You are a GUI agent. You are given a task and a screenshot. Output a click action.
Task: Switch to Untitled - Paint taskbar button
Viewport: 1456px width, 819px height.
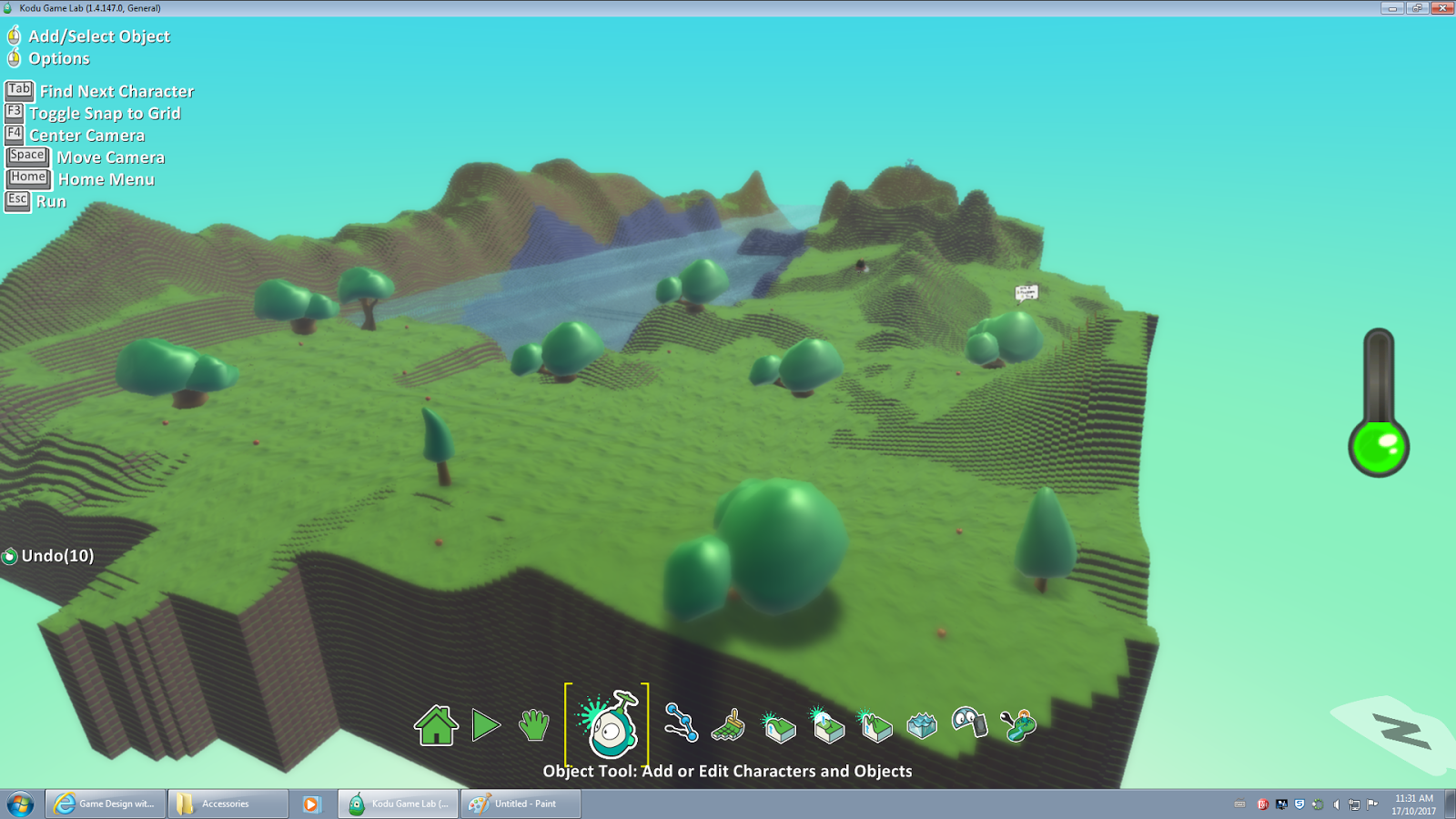pos(521,804)
